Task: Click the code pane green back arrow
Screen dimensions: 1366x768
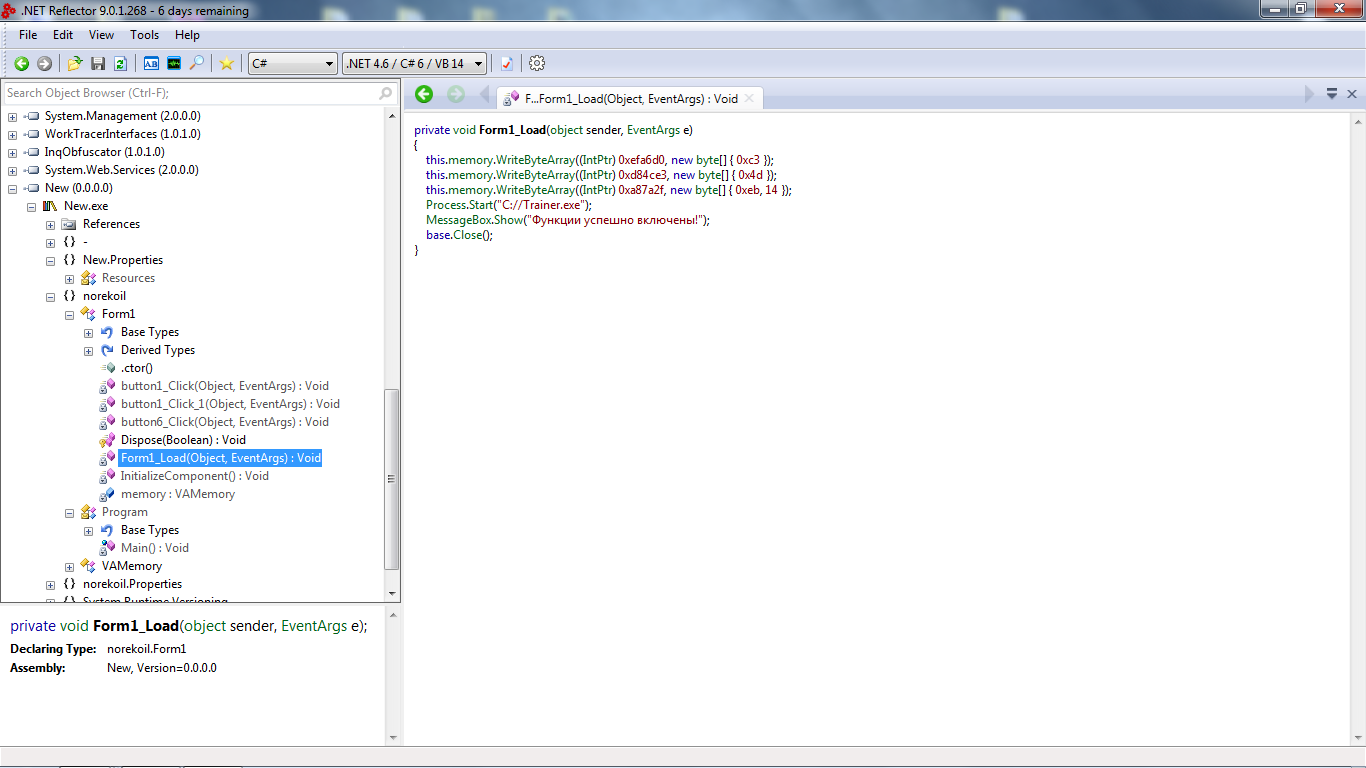Action: pos(424,94)
